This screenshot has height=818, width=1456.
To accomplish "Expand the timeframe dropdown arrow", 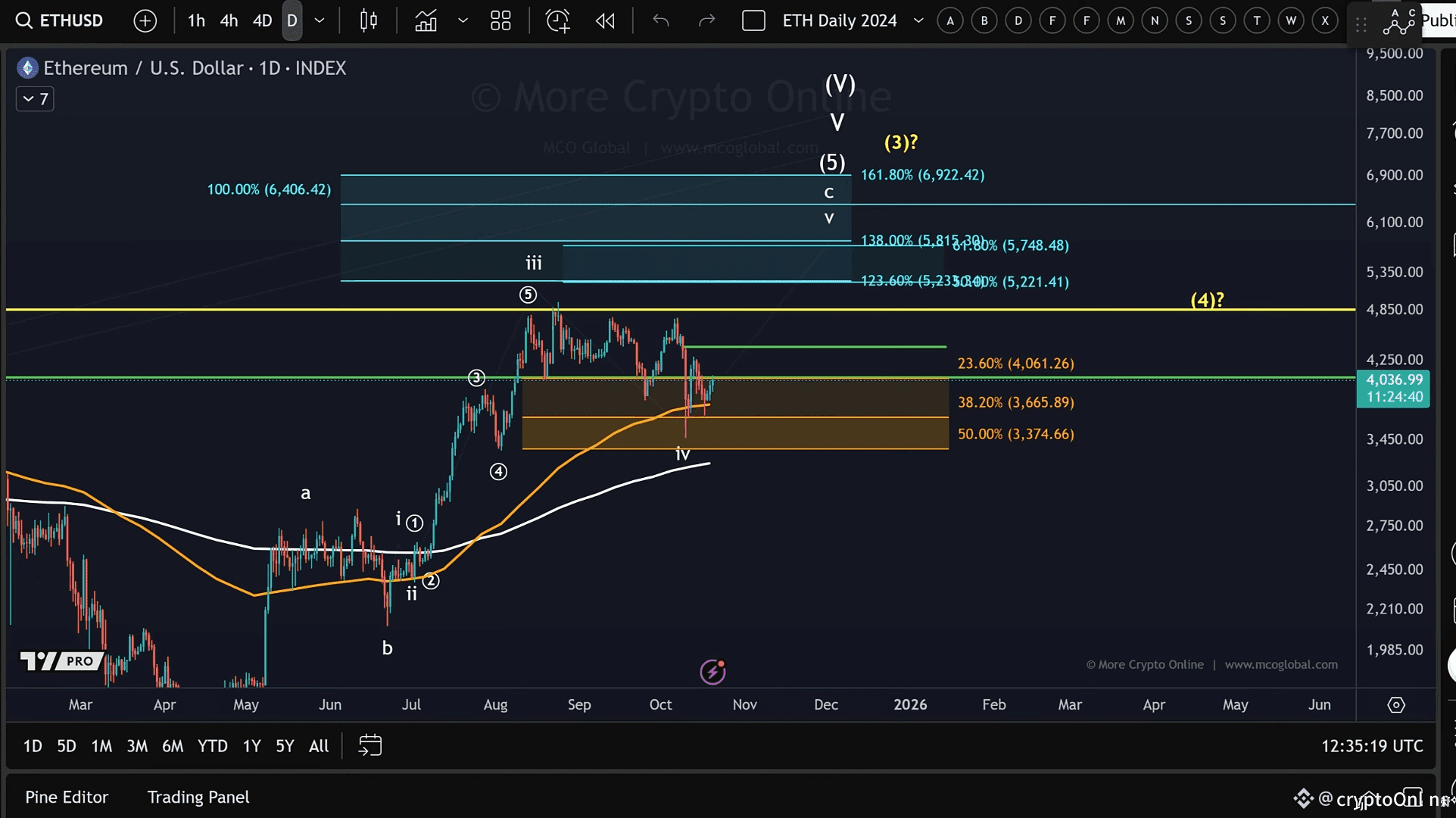I will pos(320,20).
